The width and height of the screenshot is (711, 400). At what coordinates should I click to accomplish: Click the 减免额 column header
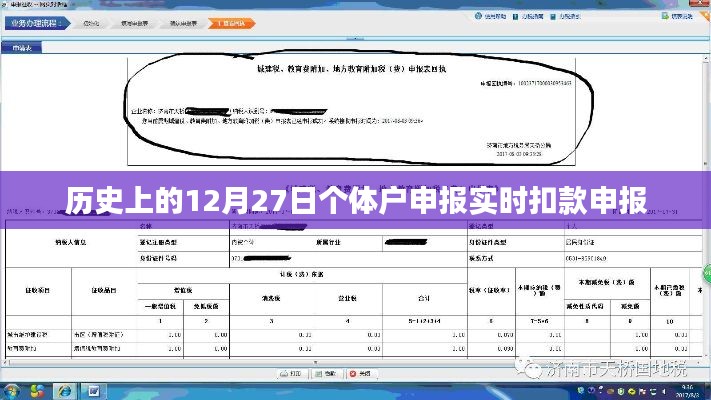(630, 307)
